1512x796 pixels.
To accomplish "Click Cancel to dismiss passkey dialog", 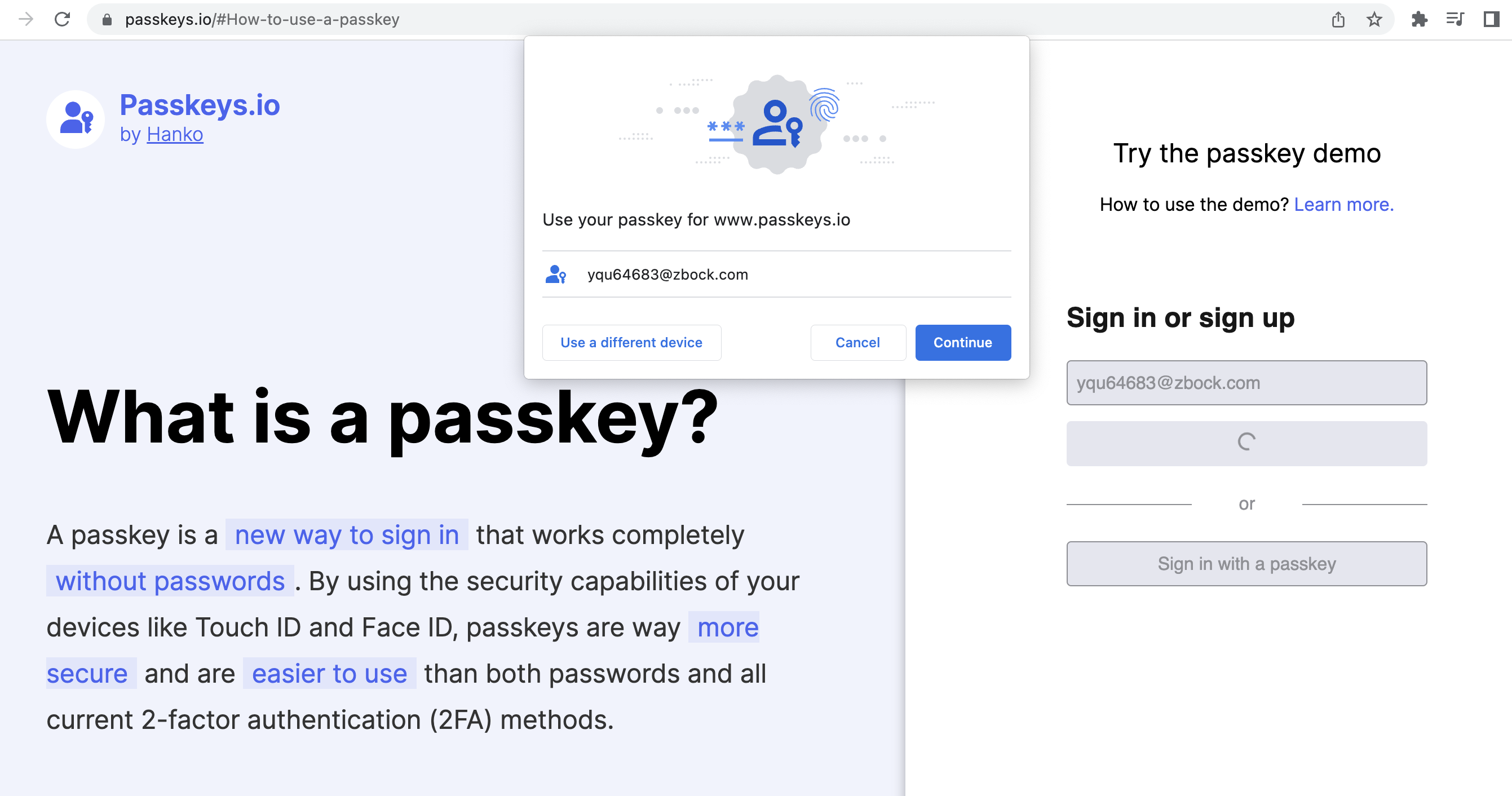I will click(x=858, y=343).
